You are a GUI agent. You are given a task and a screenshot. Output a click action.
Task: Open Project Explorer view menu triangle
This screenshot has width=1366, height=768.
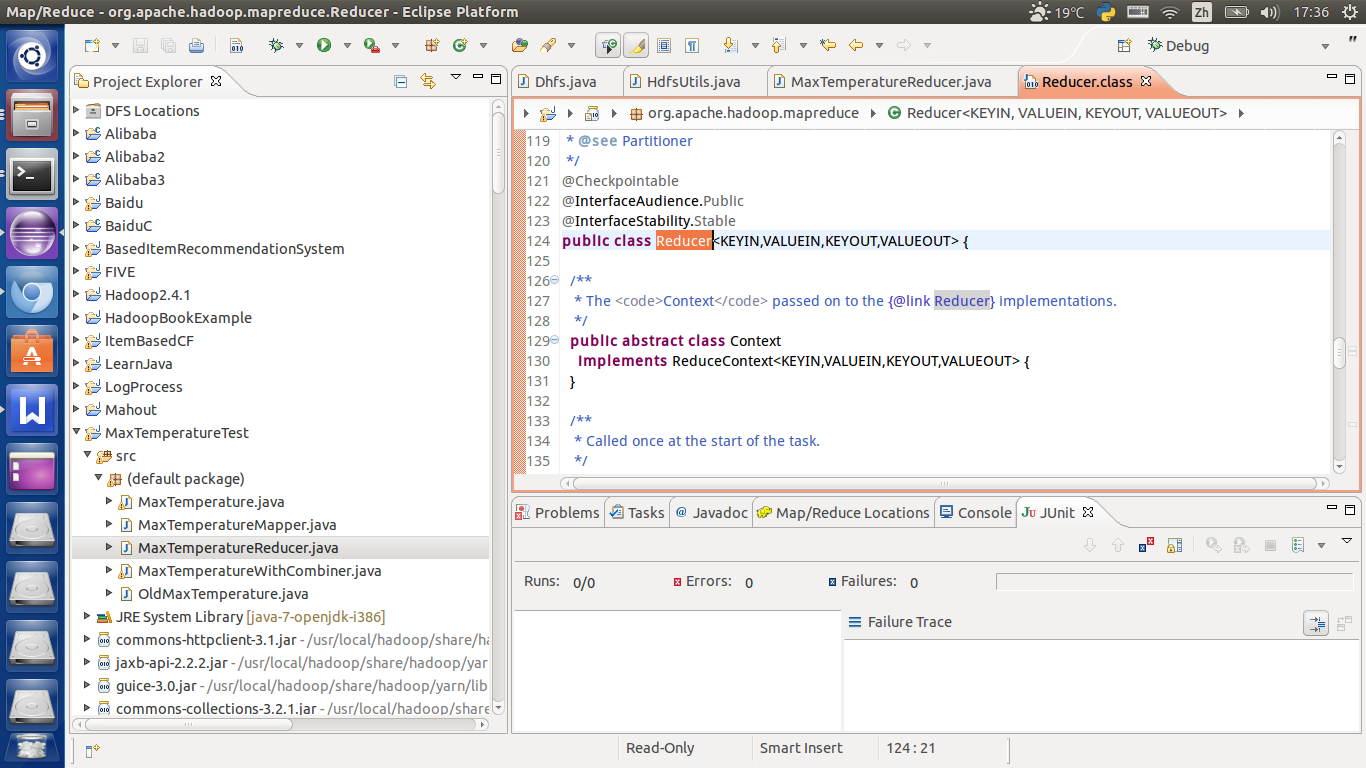pos(456,78)
